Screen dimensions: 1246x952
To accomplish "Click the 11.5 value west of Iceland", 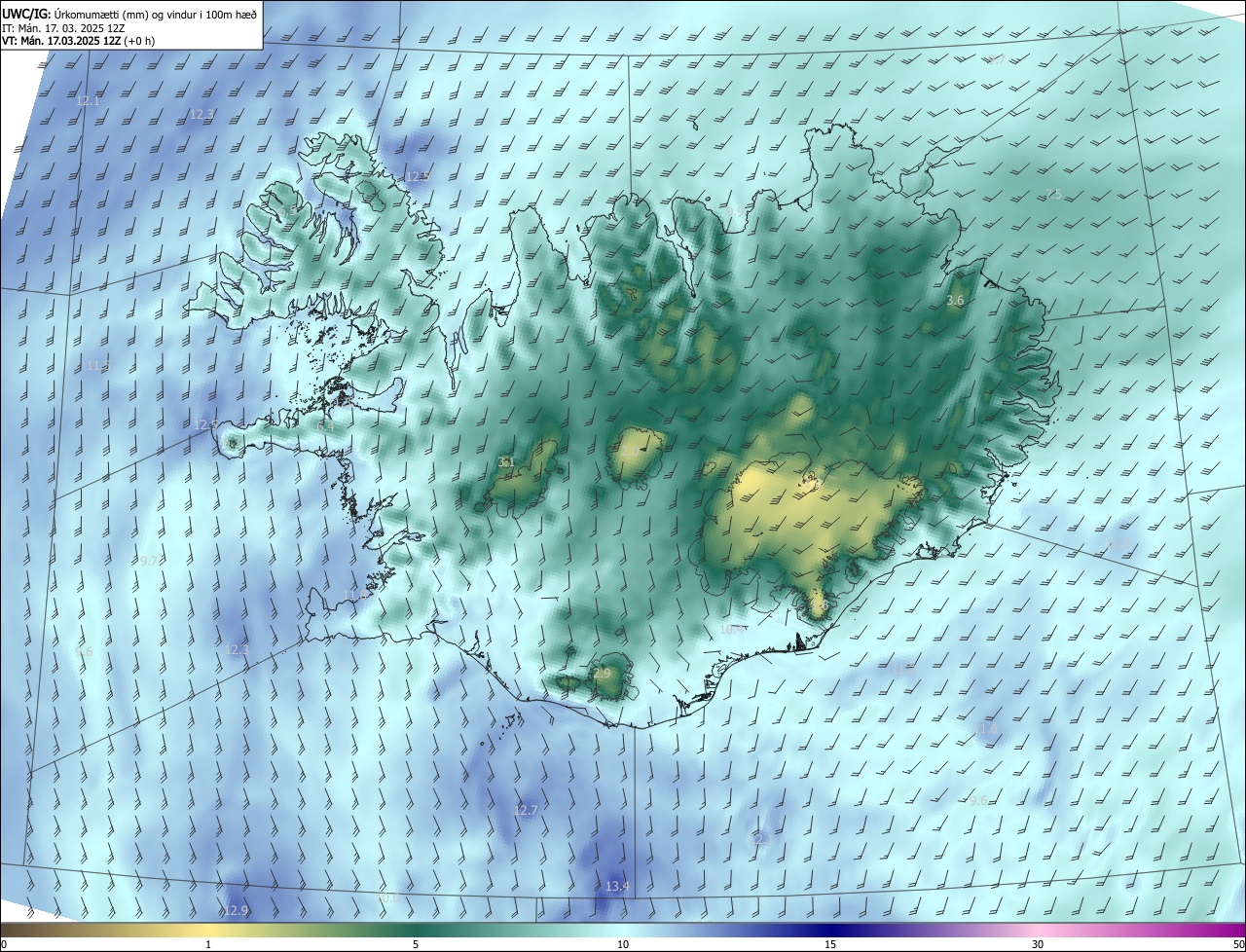I will click(x=96, y=365).
